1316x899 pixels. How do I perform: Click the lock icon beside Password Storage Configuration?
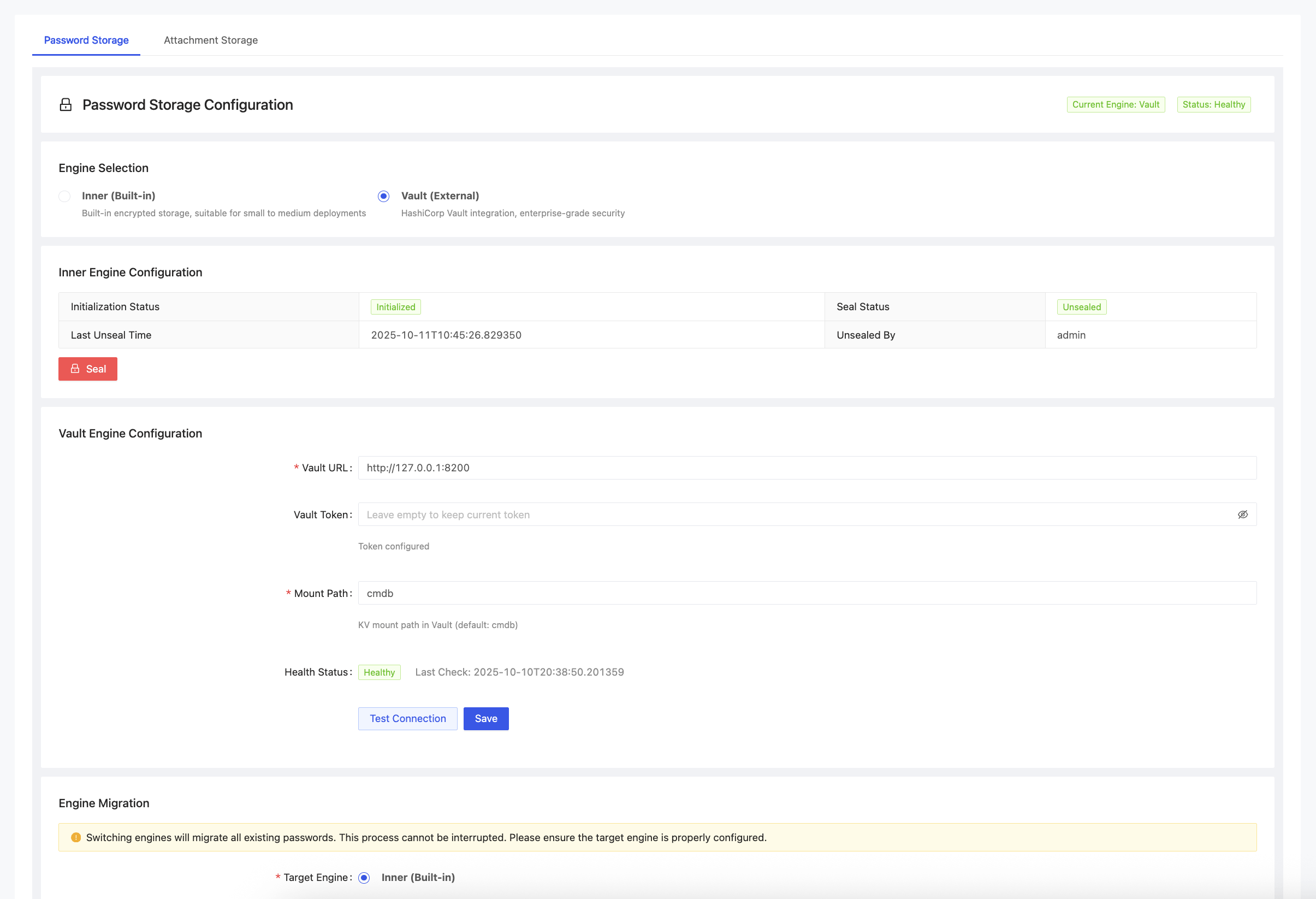(x=66, y=105)
